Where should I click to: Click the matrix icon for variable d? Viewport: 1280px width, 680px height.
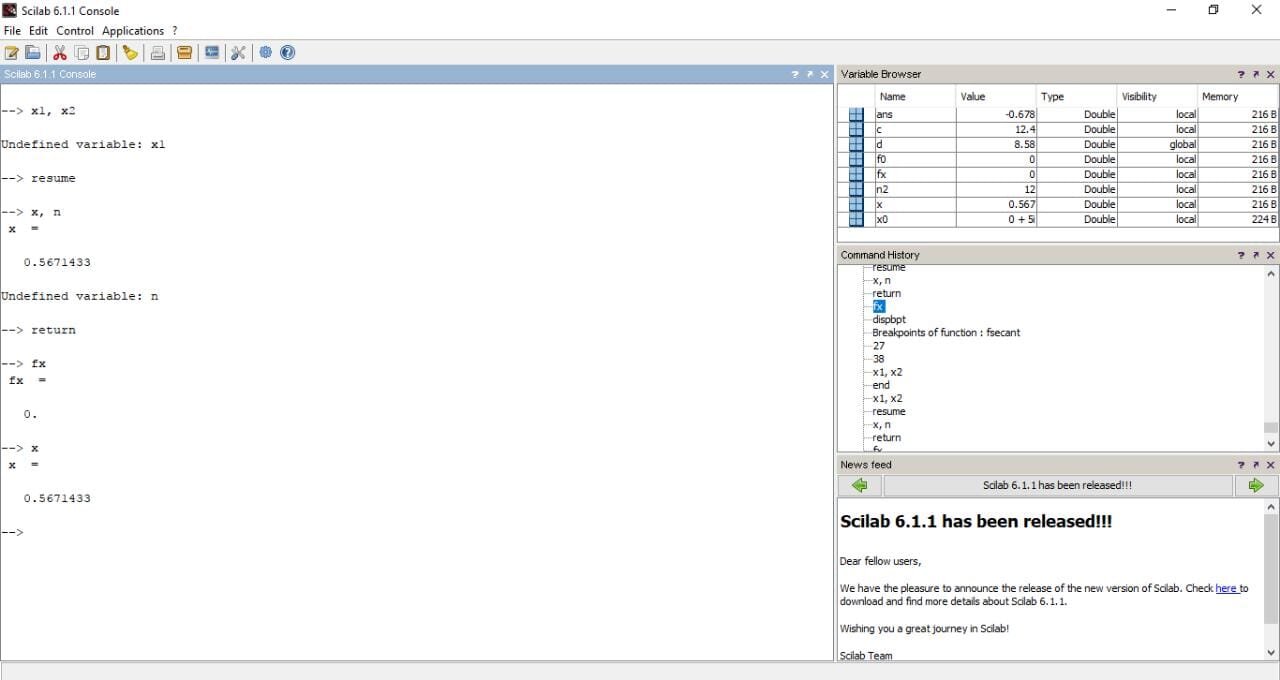point(856,144)
